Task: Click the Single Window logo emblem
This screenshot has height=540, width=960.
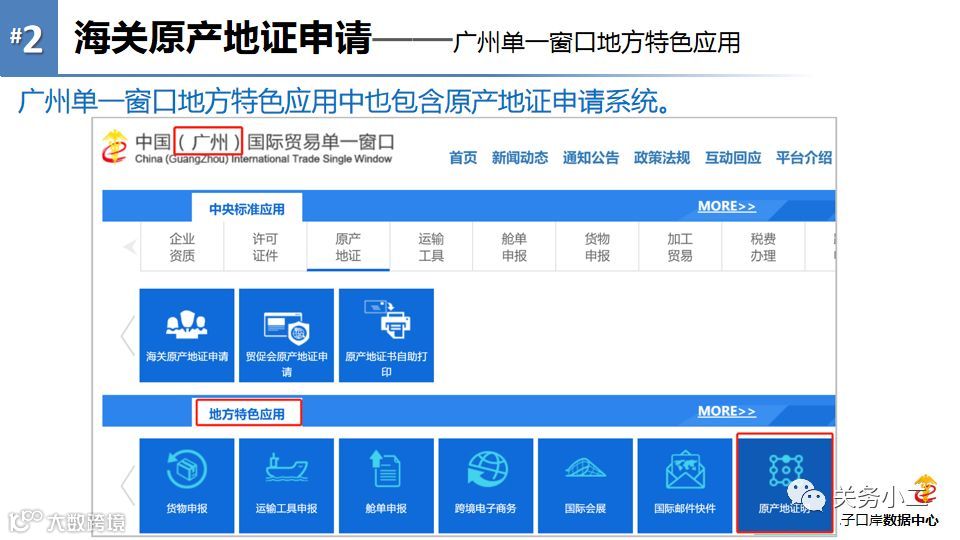Action: tap(114, 147)
